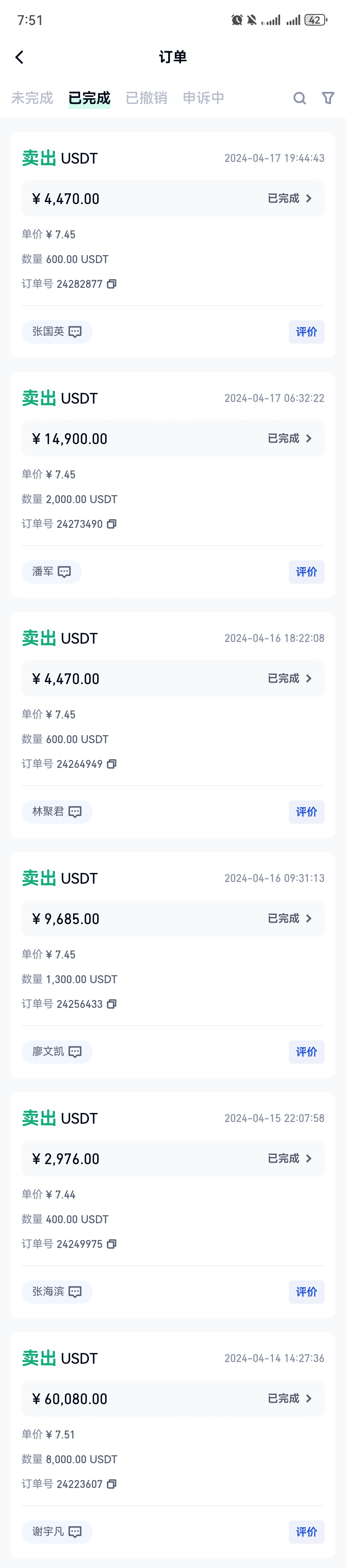The width and height of the screenshot is (346, 1568).
Task: Expand the ¥14,900.00 order details chevron
Action: 309,438
